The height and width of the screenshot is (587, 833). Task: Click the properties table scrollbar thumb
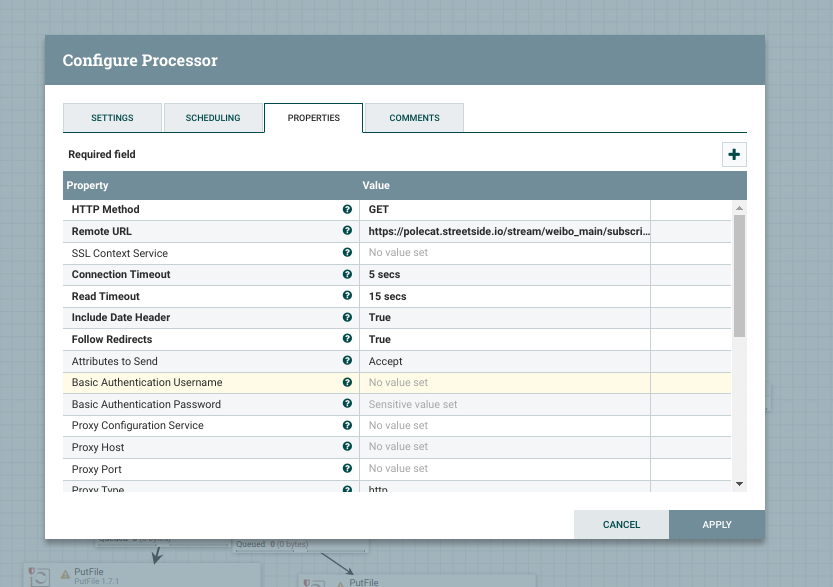click(739, 275)
